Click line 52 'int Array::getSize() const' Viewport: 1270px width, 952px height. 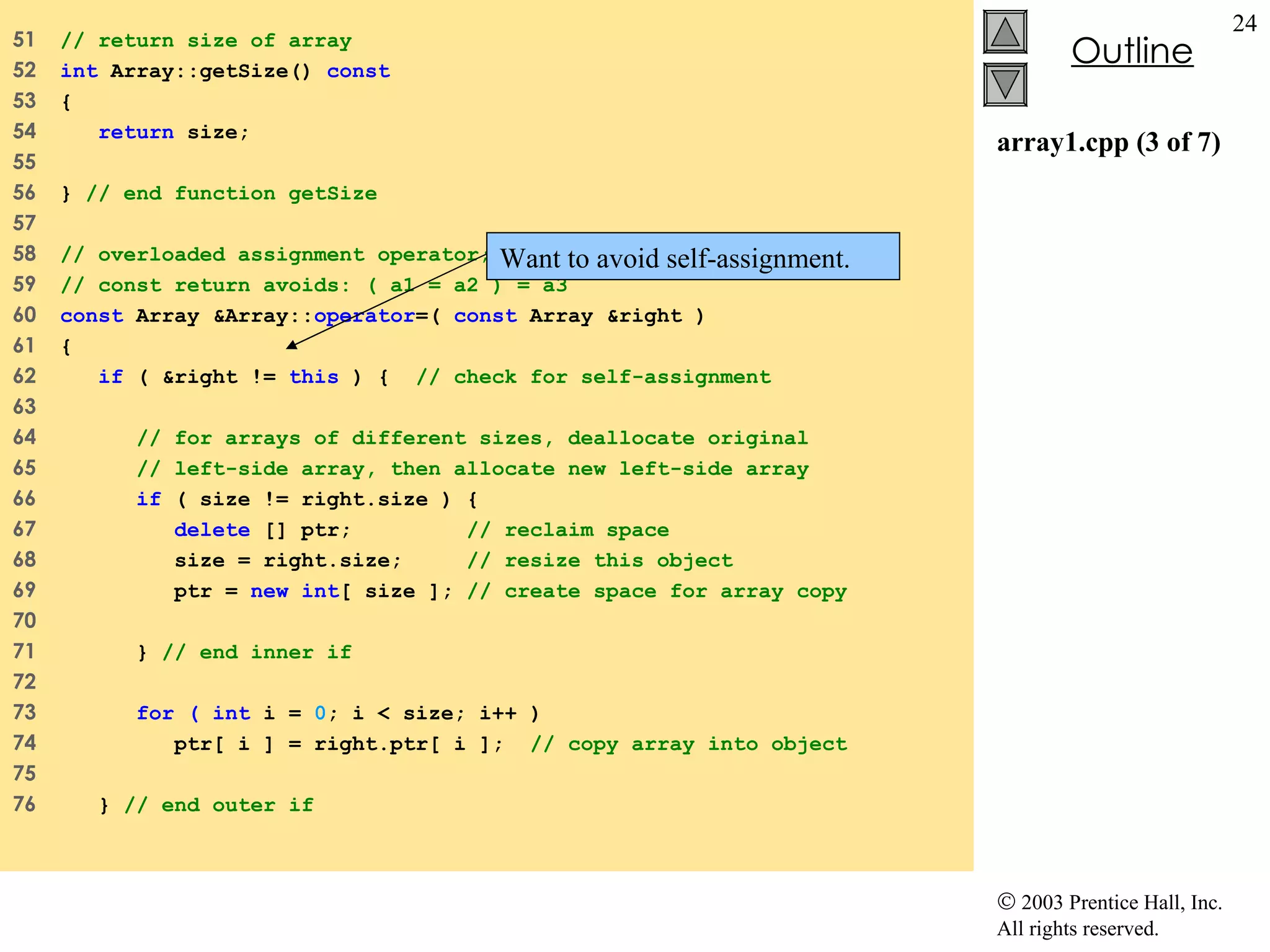225,71
